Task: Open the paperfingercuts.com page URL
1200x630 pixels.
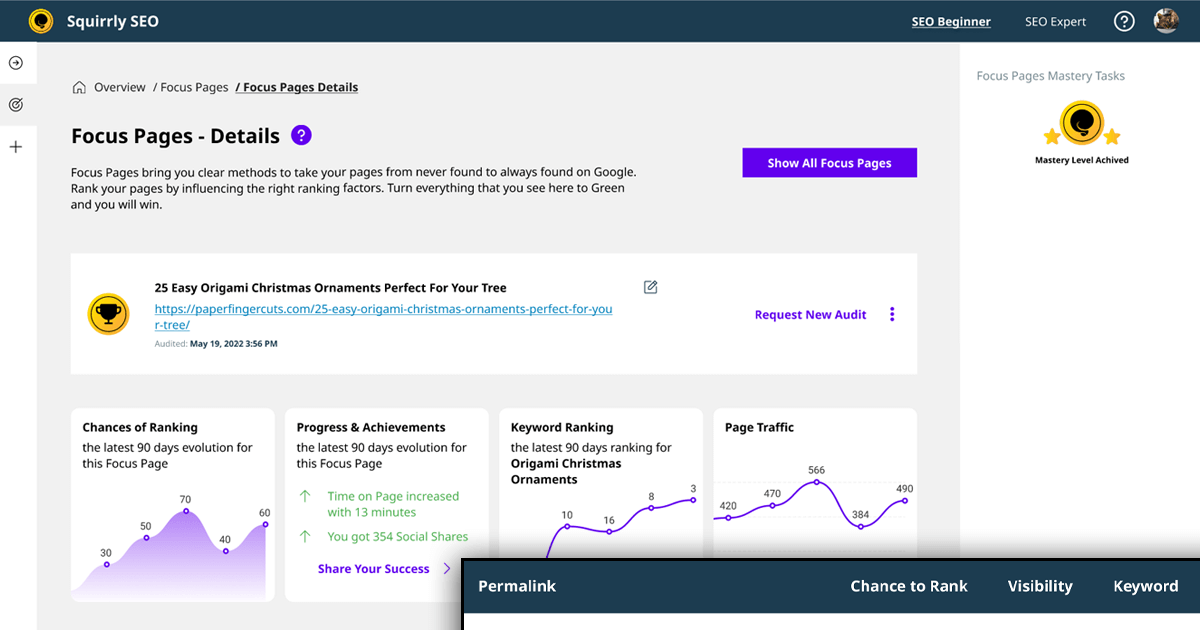Action: (384, 317)
